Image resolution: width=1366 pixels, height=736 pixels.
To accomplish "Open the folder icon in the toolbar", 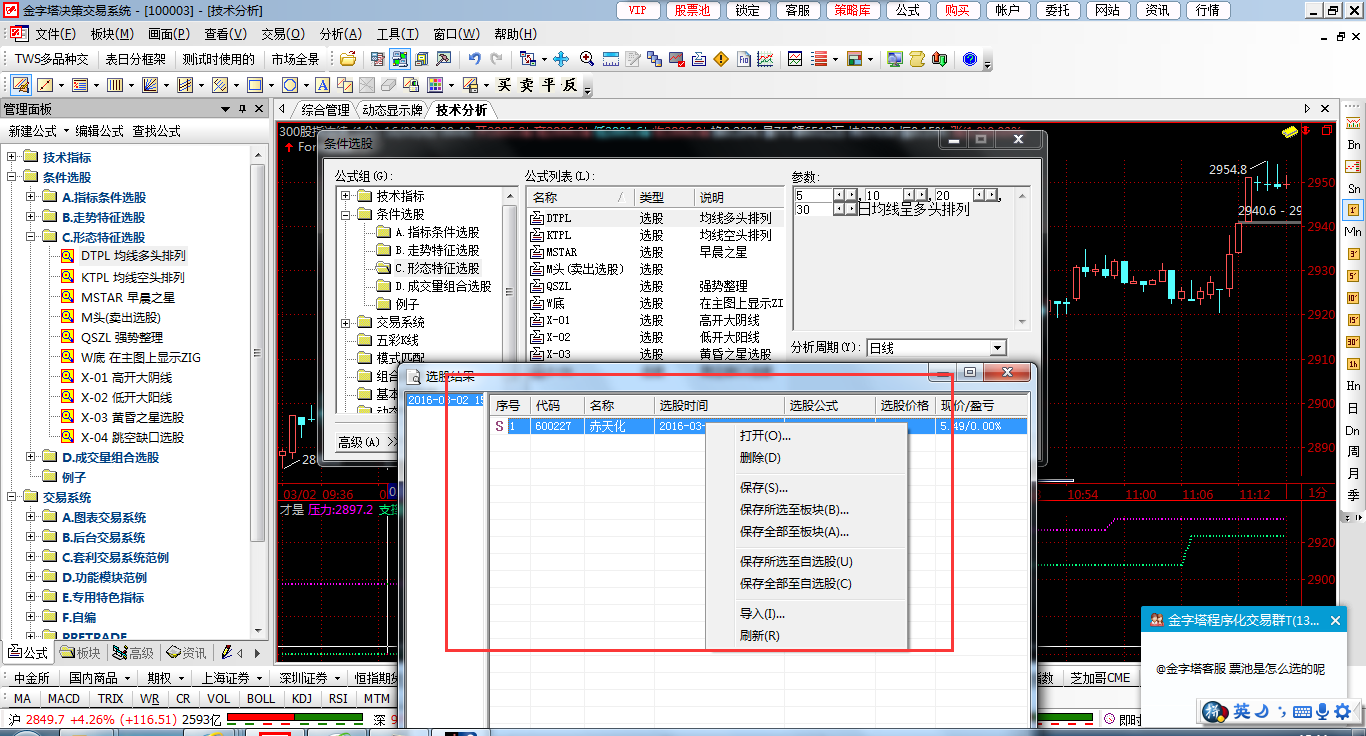I will [347, 59].
